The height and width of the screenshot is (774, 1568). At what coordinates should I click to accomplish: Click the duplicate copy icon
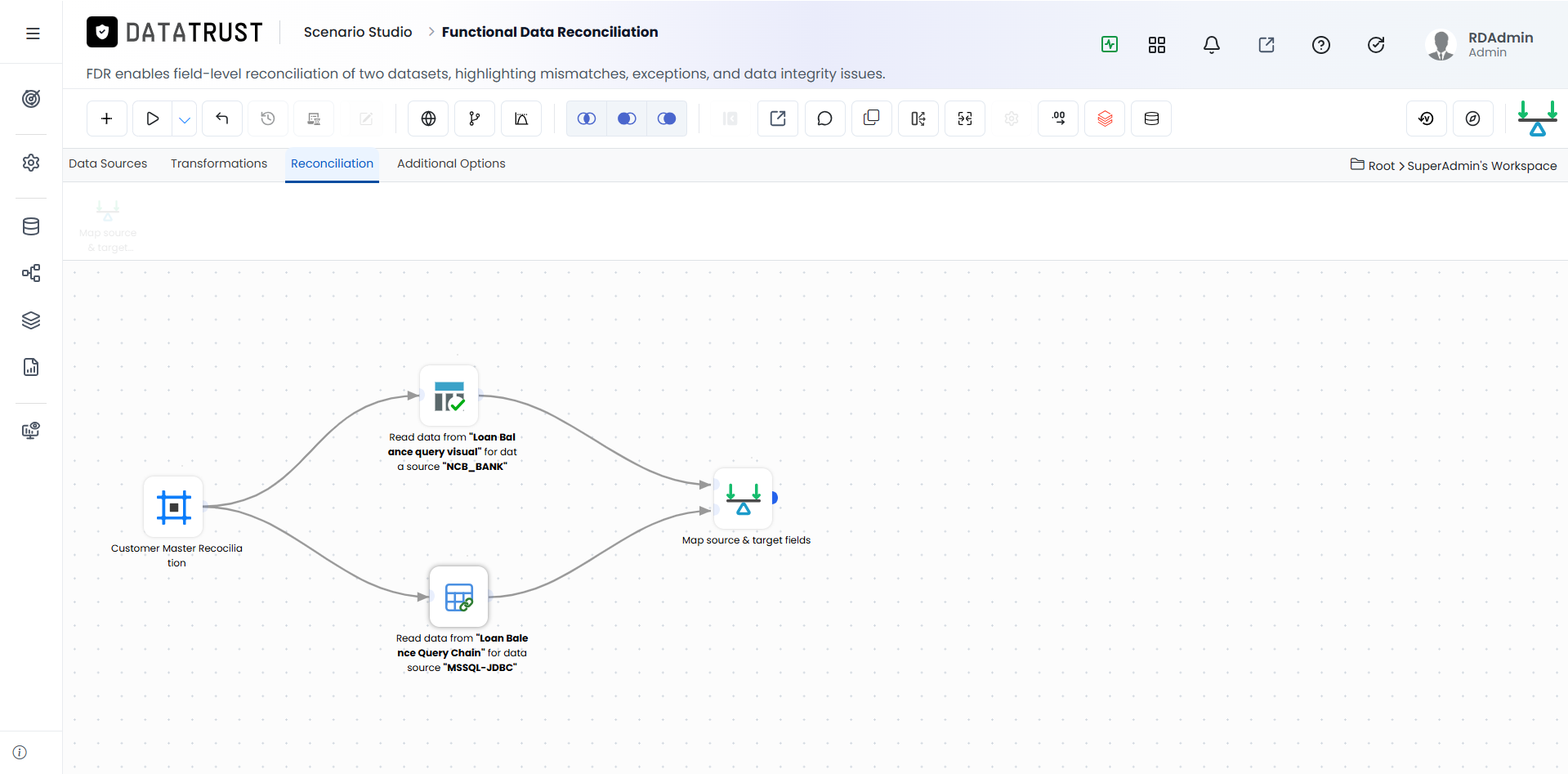click(x=872, y=119)
